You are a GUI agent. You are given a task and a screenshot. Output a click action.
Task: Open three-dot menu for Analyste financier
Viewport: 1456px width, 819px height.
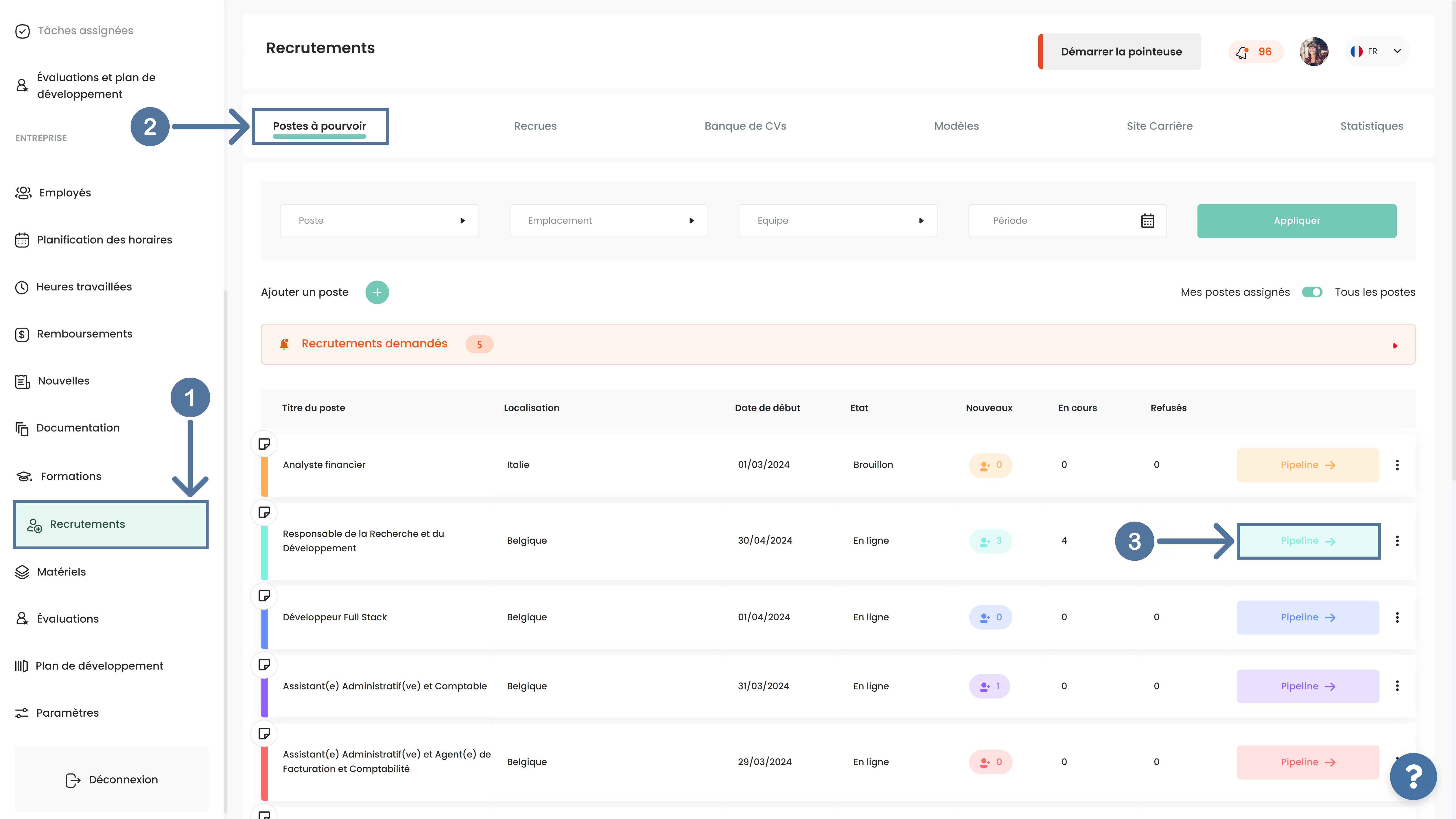coord(1397,465)
